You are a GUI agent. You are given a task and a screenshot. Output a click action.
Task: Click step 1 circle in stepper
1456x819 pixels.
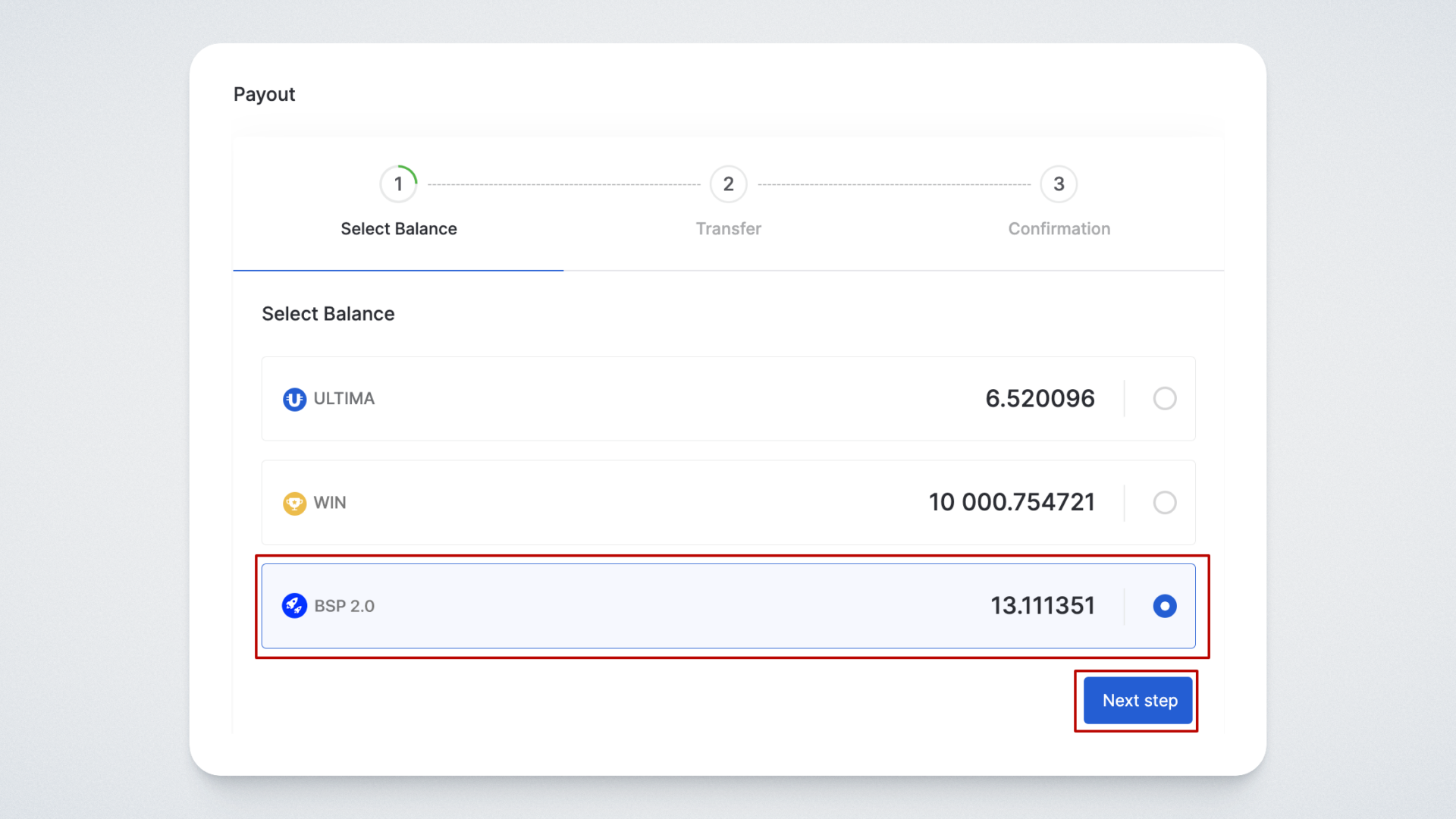(x=398, y=184)
